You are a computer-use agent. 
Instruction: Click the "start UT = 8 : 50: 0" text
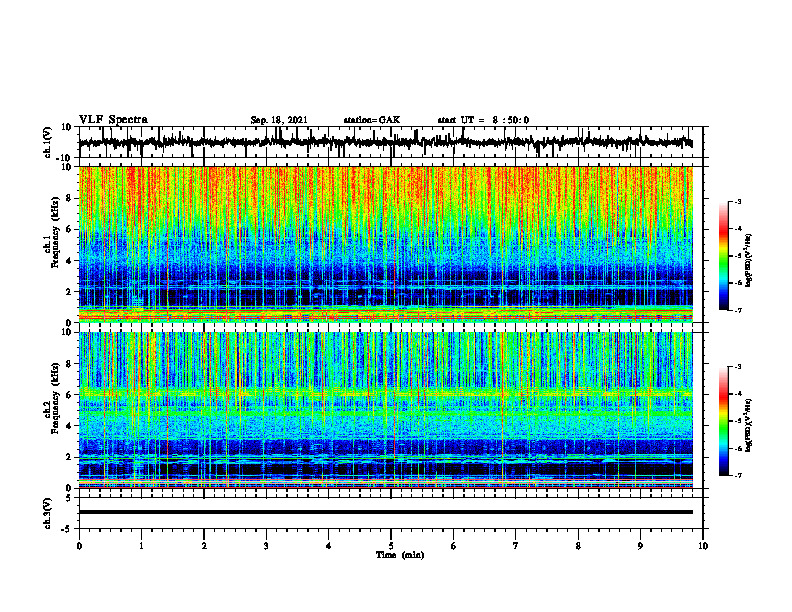pyautogui.click(x=483, y=120)
